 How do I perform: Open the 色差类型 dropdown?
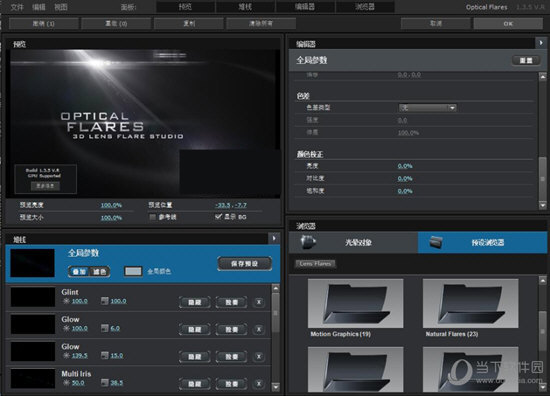[427, 108]
